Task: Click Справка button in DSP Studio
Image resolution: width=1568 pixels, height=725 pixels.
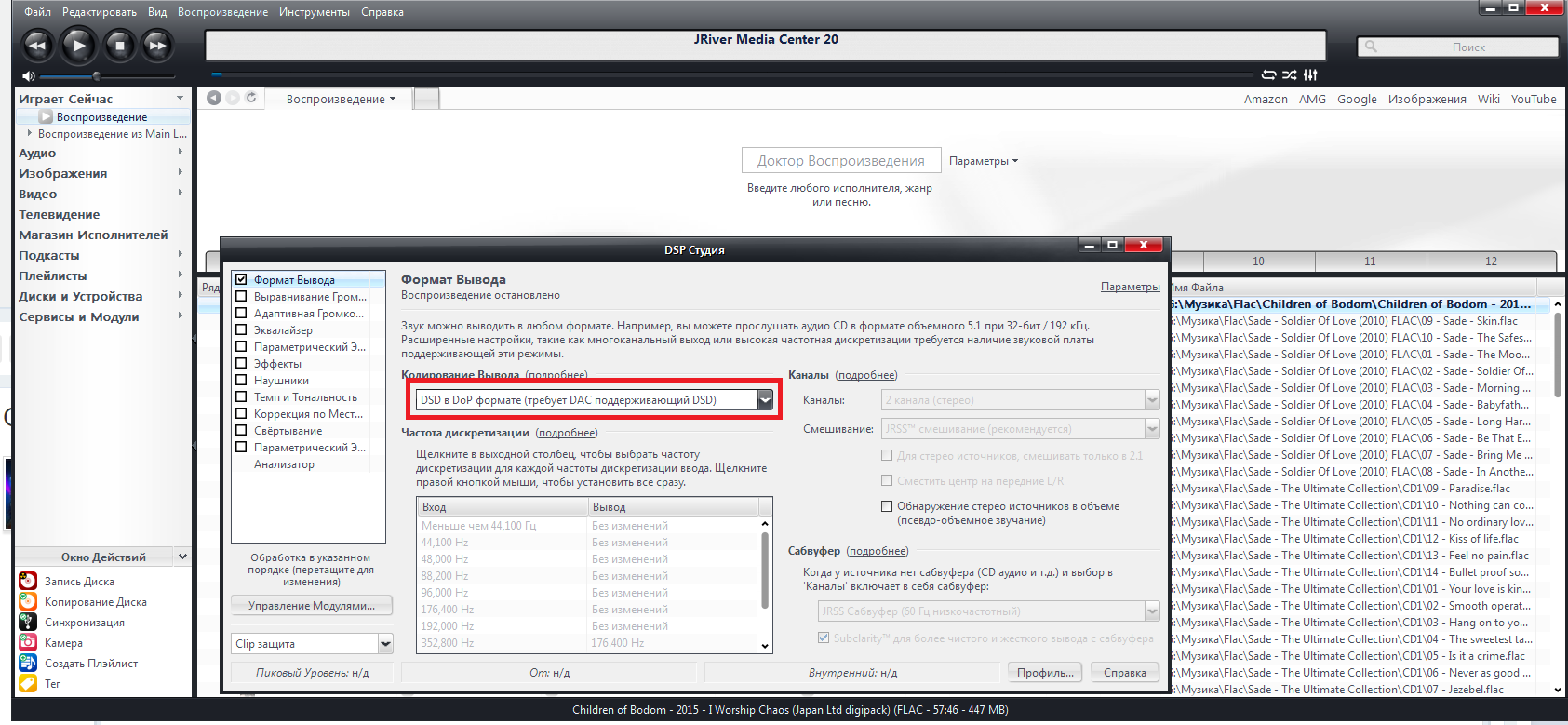Action: click(x=1125, y=672)
